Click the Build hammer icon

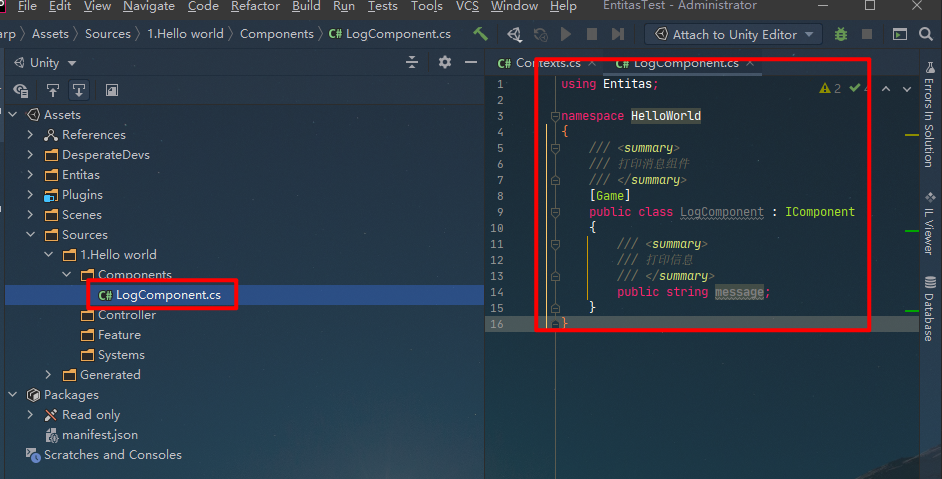481,34
